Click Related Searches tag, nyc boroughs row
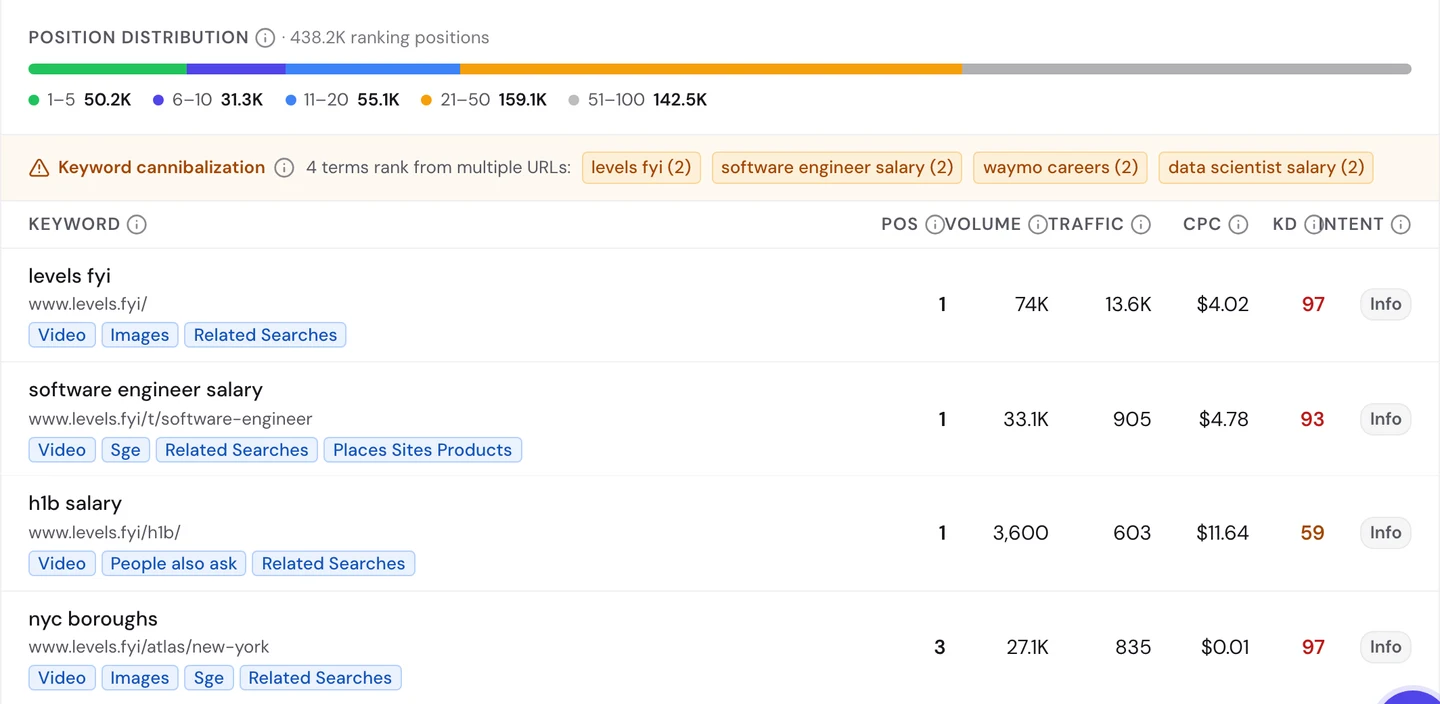1440x704 pixels. point(320,678)
